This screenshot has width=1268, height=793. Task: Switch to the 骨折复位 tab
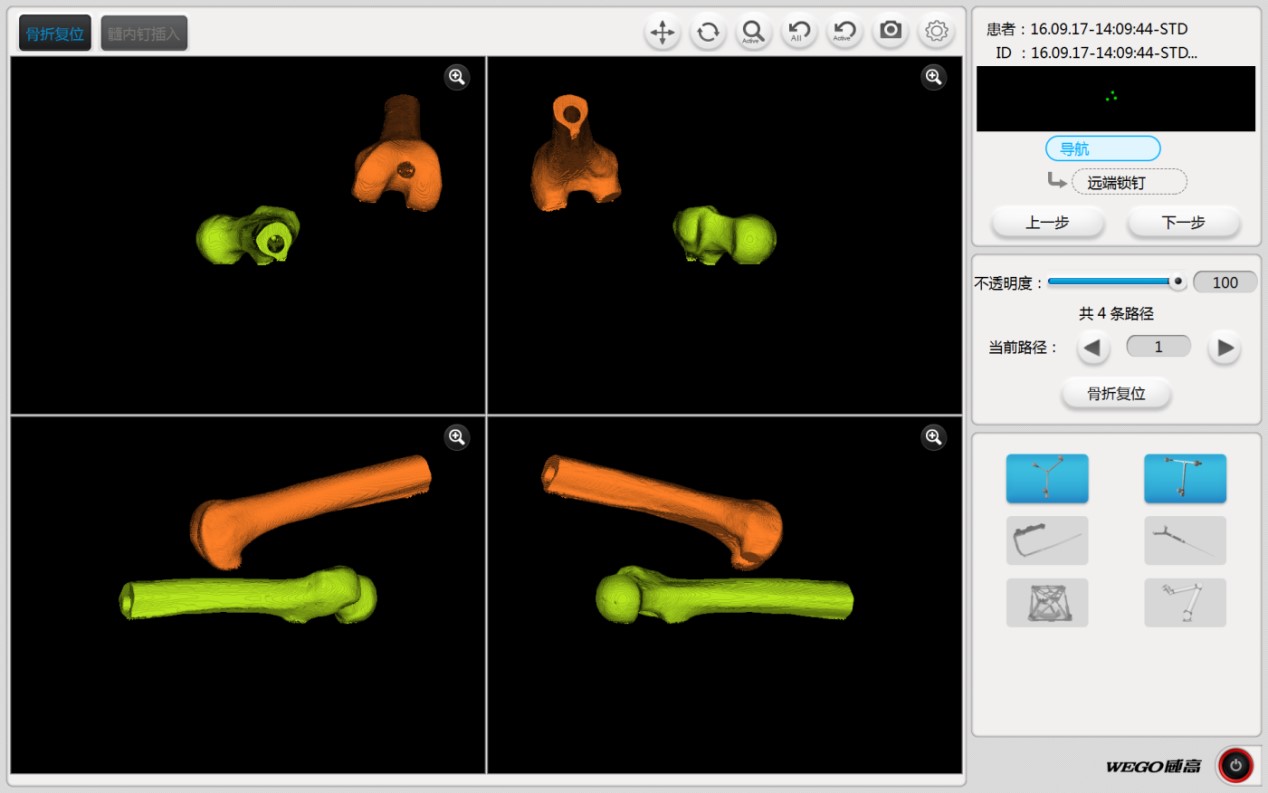(x=56, y=33)
